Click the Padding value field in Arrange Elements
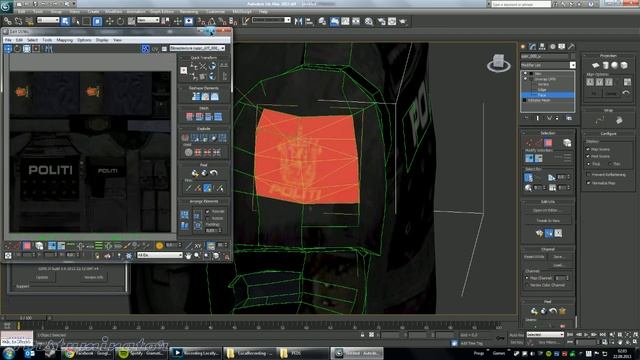640x360 pixels. point(211,230)
